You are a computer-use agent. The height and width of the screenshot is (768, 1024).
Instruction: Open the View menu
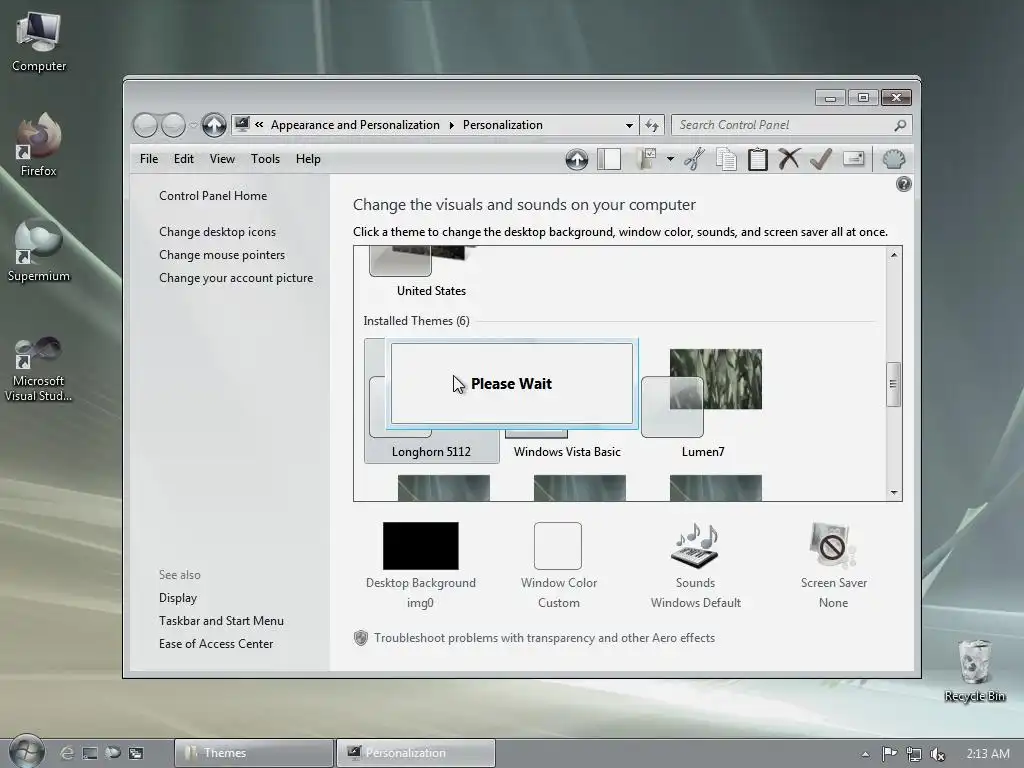[x=222, y=159]
